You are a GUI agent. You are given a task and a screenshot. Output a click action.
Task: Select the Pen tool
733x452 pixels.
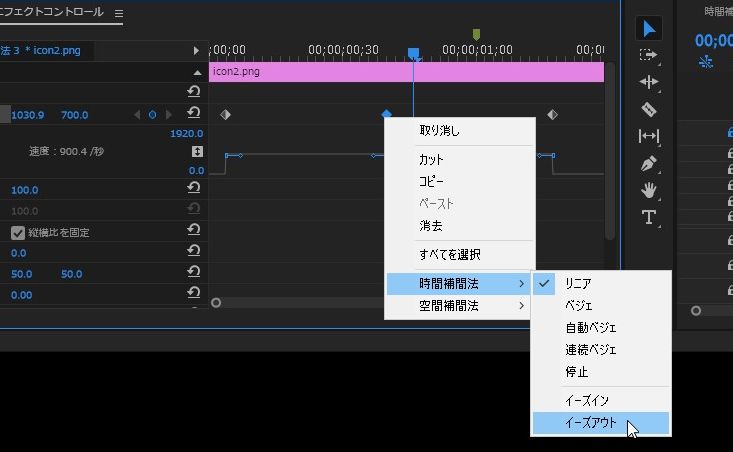pos(648,163)
